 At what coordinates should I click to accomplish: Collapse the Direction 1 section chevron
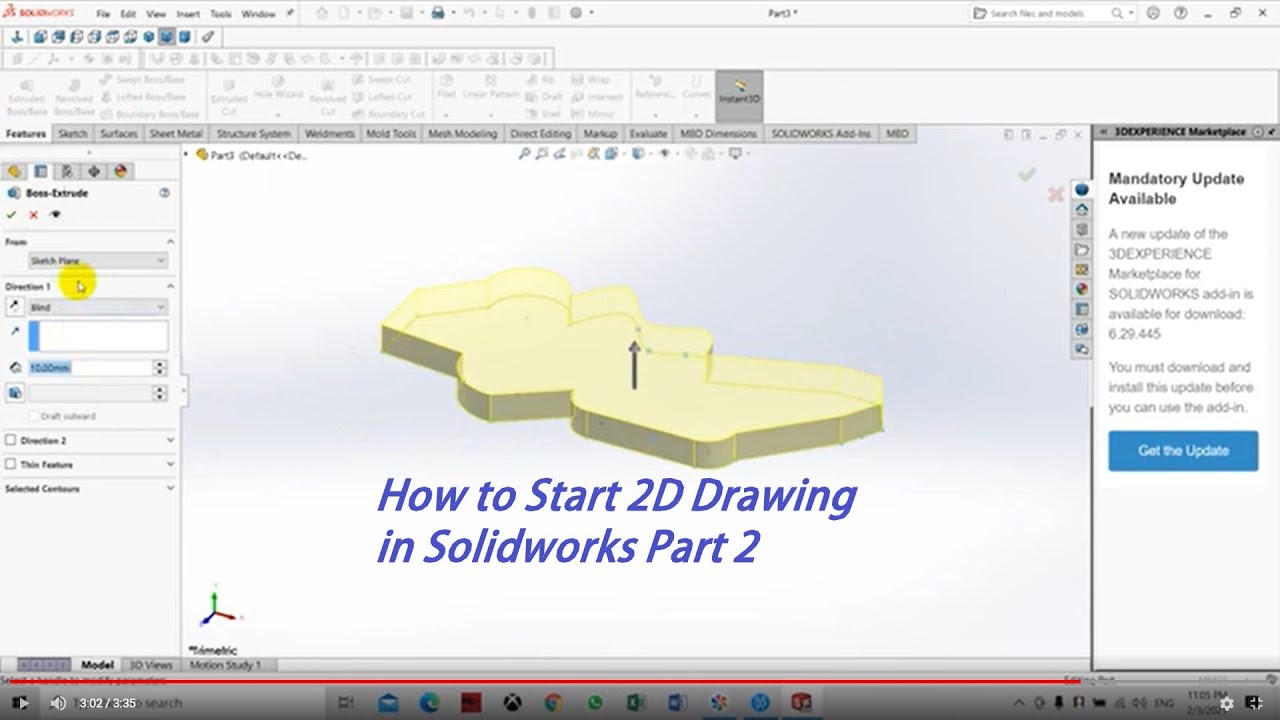(170, 286)
